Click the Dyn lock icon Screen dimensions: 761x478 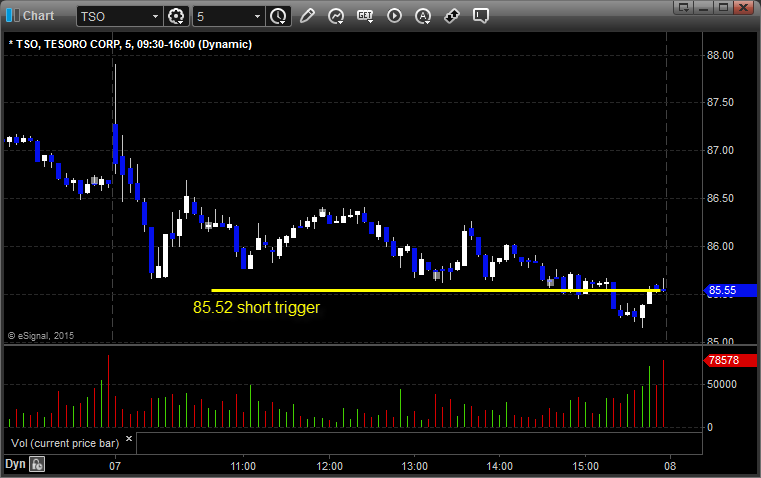pos(37,464)
